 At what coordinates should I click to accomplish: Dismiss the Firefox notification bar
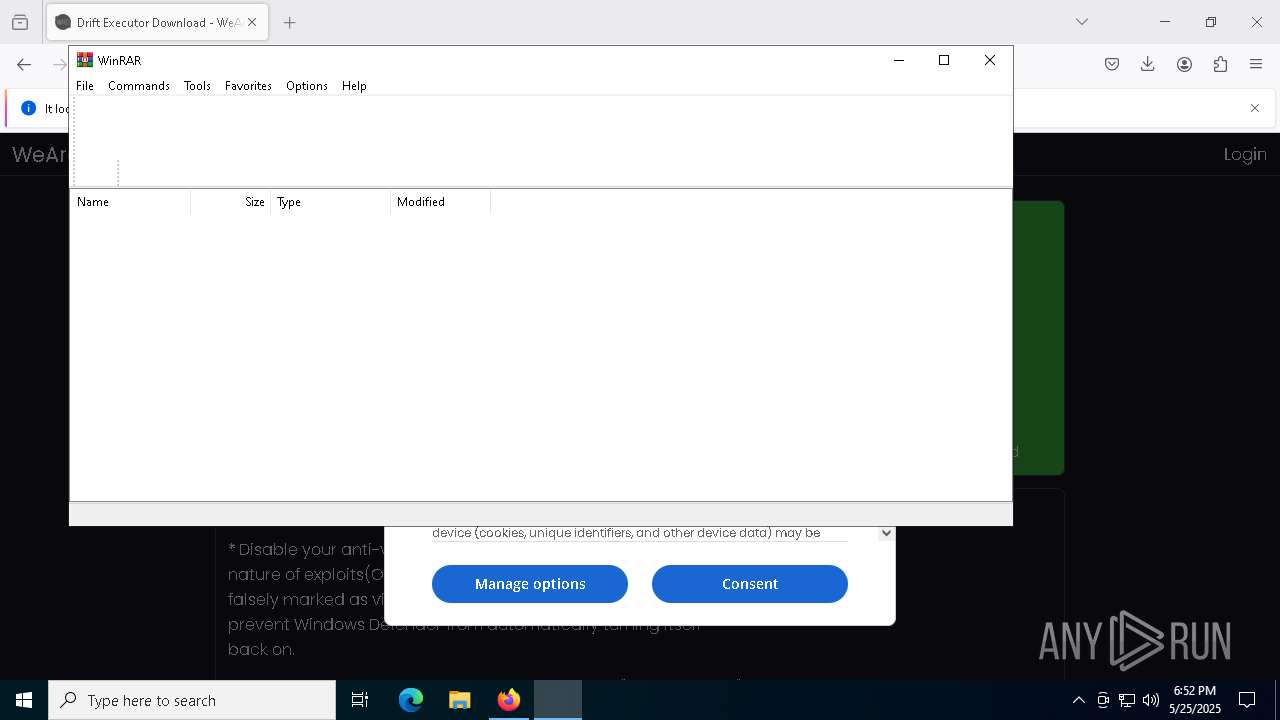(1255, 108)
